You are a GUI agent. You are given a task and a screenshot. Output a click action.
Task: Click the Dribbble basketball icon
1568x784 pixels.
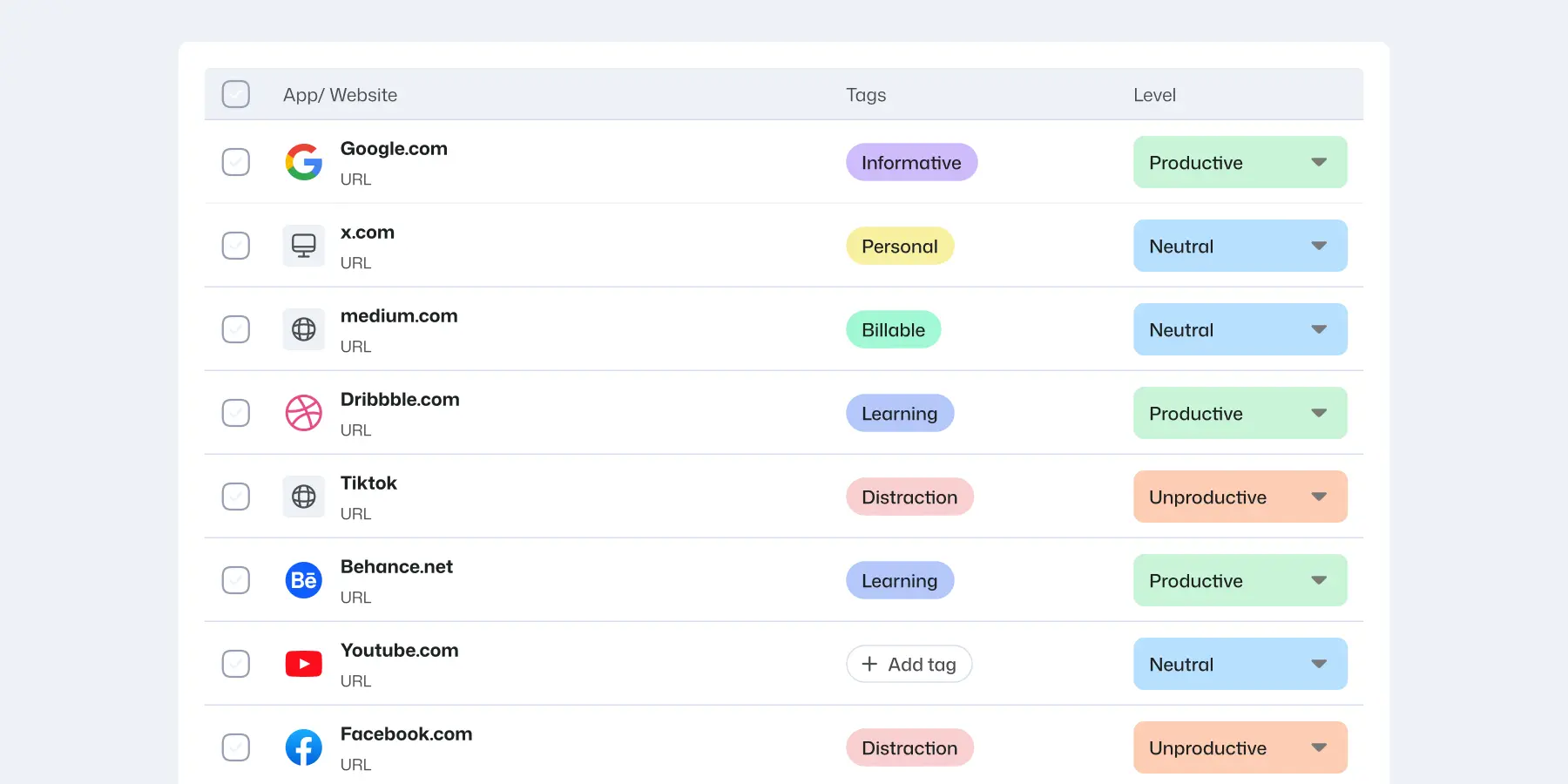point(304,413)
